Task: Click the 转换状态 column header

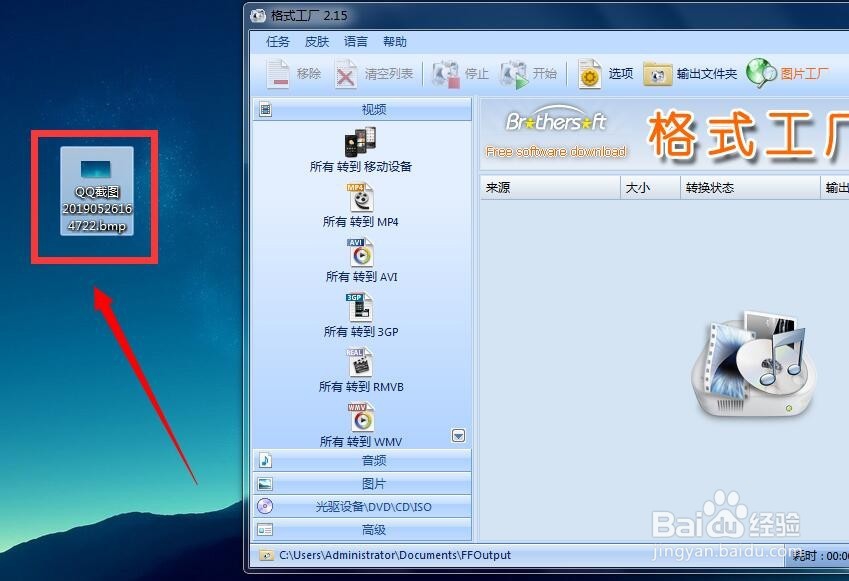Action: click(x=750, y=187)
